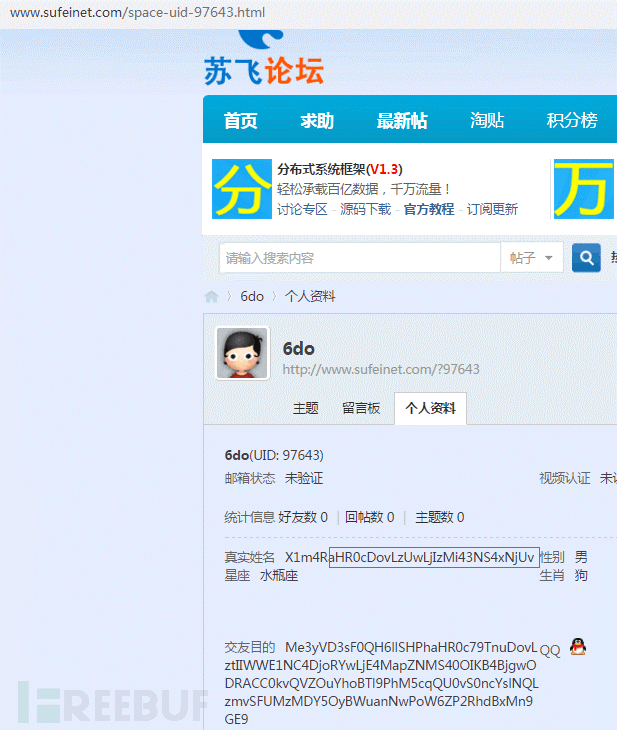Click 个人资料 in the breadcrumb
617x730 pixels.
coord(310,297)
